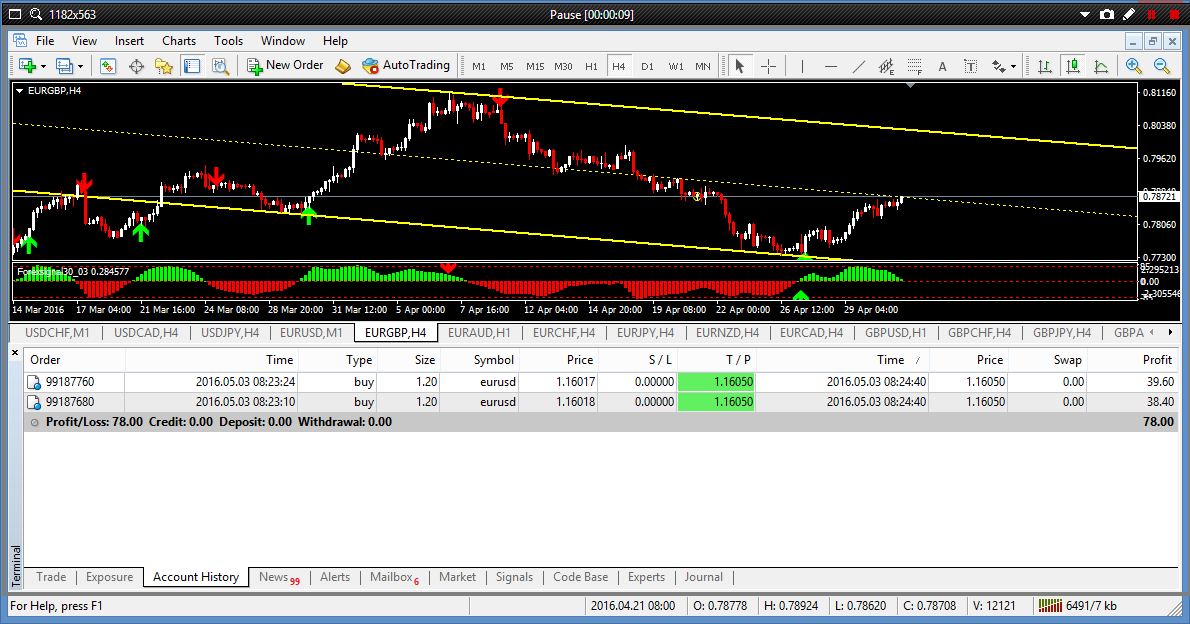Open the Tools menu
Image resolution: width=1190 pixels, height=624 pixels.
click(x=228, y=41)
